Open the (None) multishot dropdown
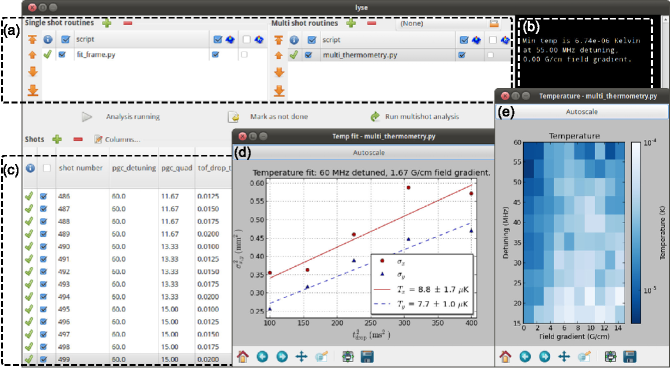The height and width of the screenshot is (368, 670). pyautogui.click(x=448, y=24)
